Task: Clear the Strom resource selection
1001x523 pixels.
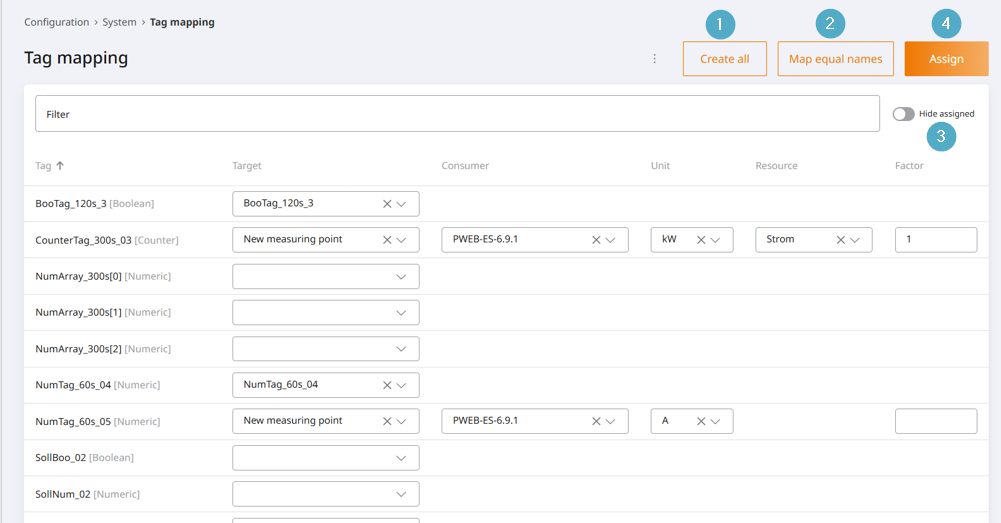Action: pos(840,240)
